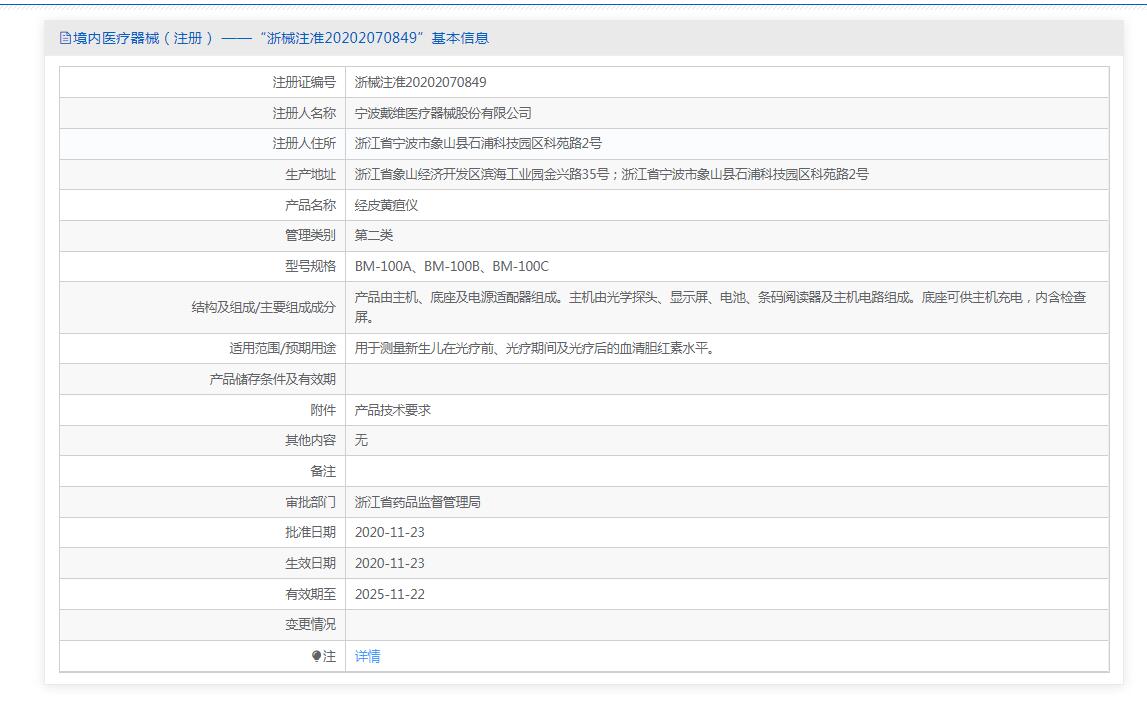Click the 适用范围/预期用途 label
This screenshot has height=704, width=1147.
click(x=282, y=348)
